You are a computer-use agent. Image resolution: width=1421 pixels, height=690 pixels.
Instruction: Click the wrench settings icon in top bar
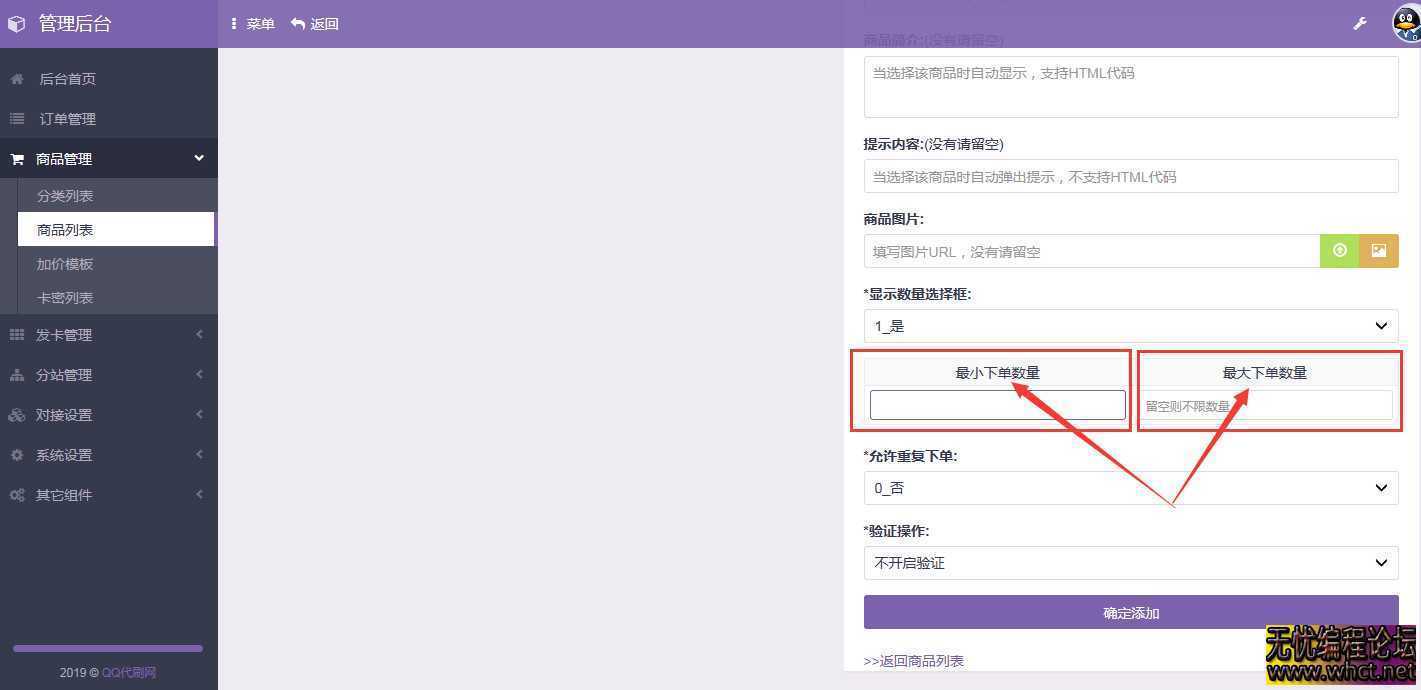(1360, 22)
